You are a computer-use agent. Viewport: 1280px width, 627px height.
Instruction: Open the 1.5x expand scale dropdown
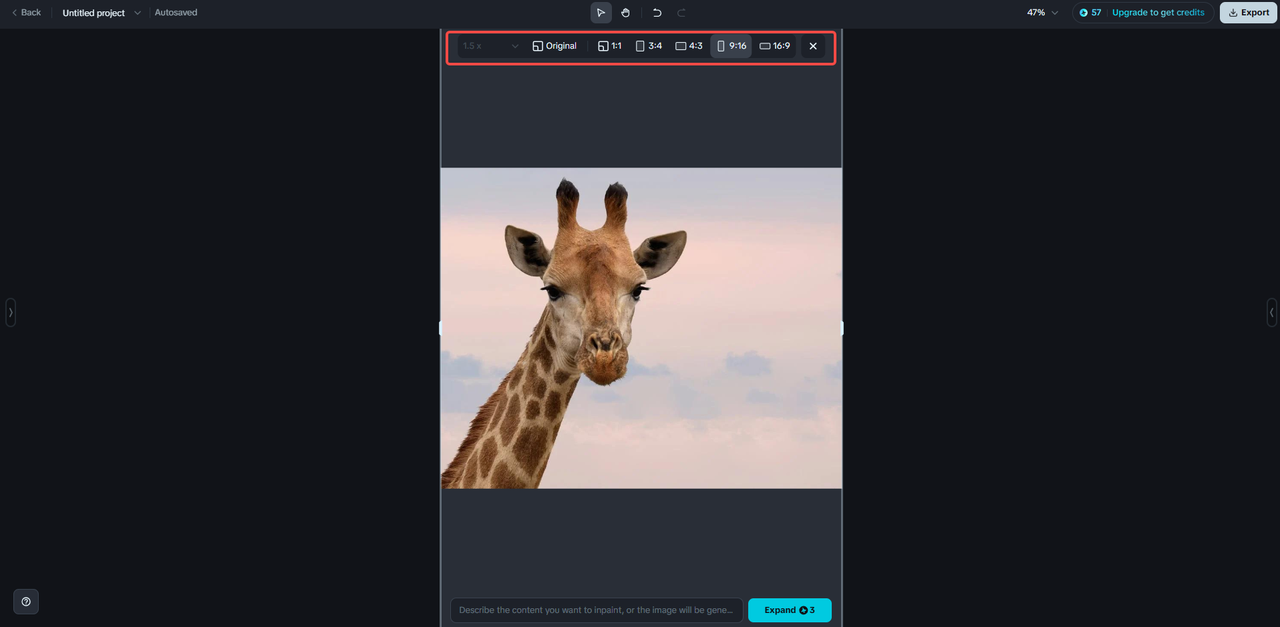(x=490, y=46)
